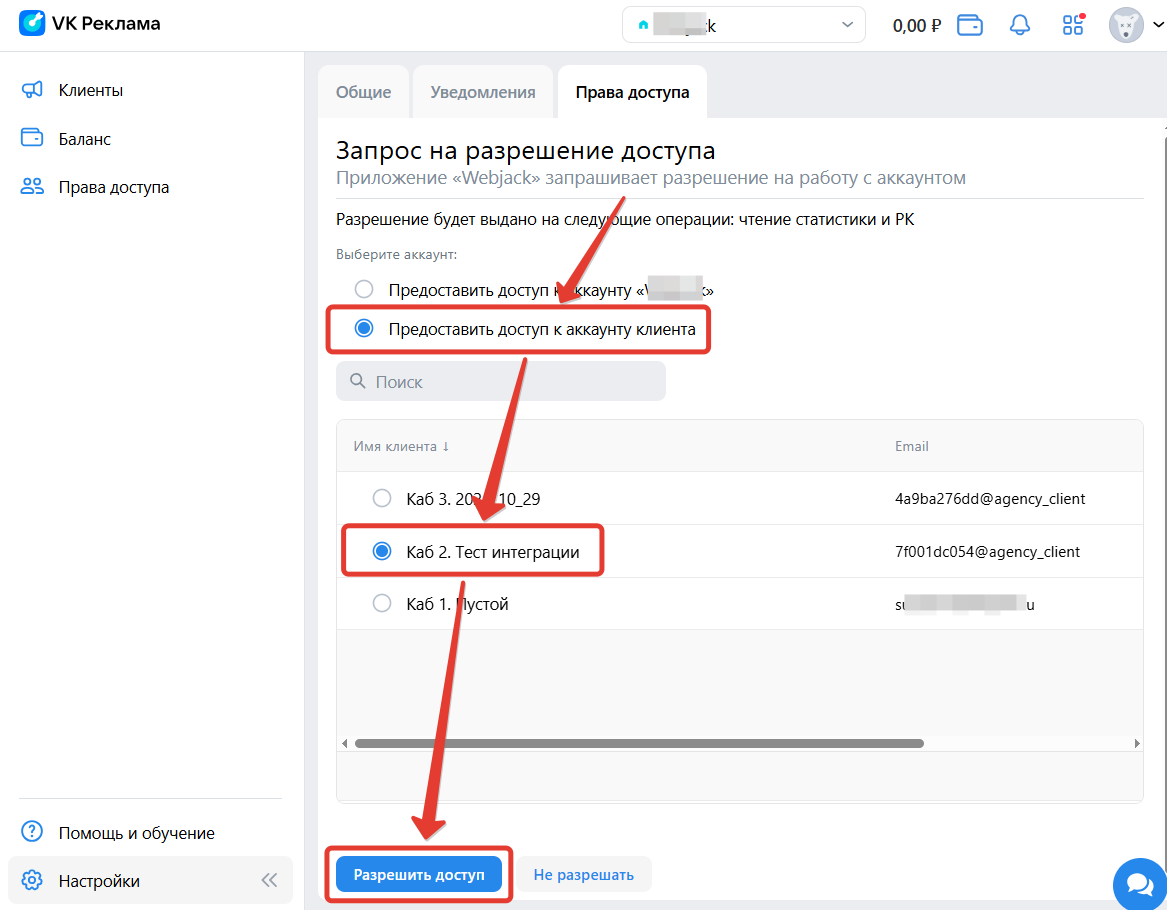Switch to the Общие tab

point(363,92)
